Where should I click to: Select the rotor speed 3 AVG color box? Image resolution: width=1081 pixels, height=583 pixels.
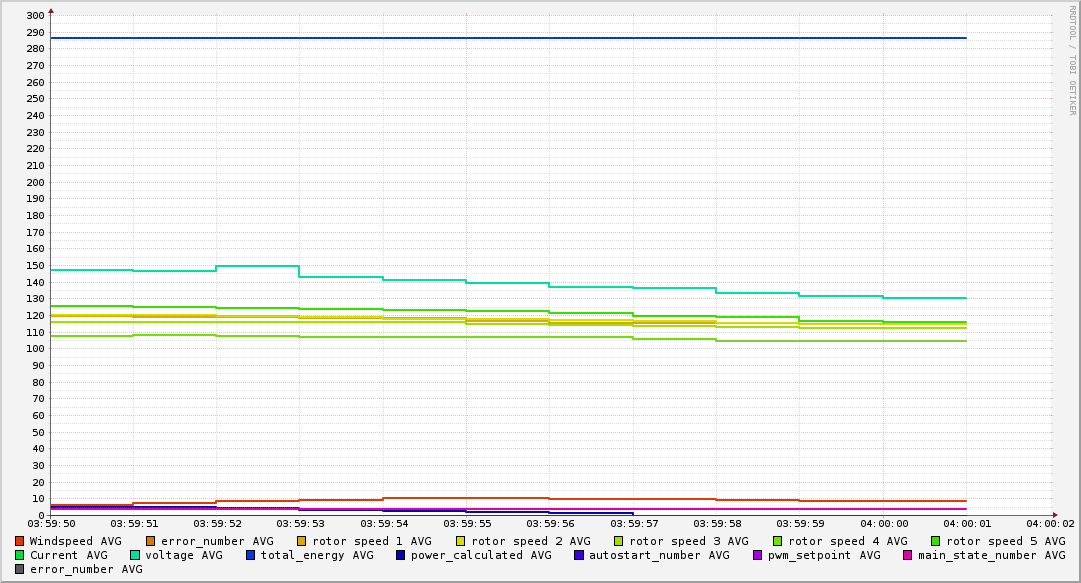pyautogui.click(x=619, y=541)
